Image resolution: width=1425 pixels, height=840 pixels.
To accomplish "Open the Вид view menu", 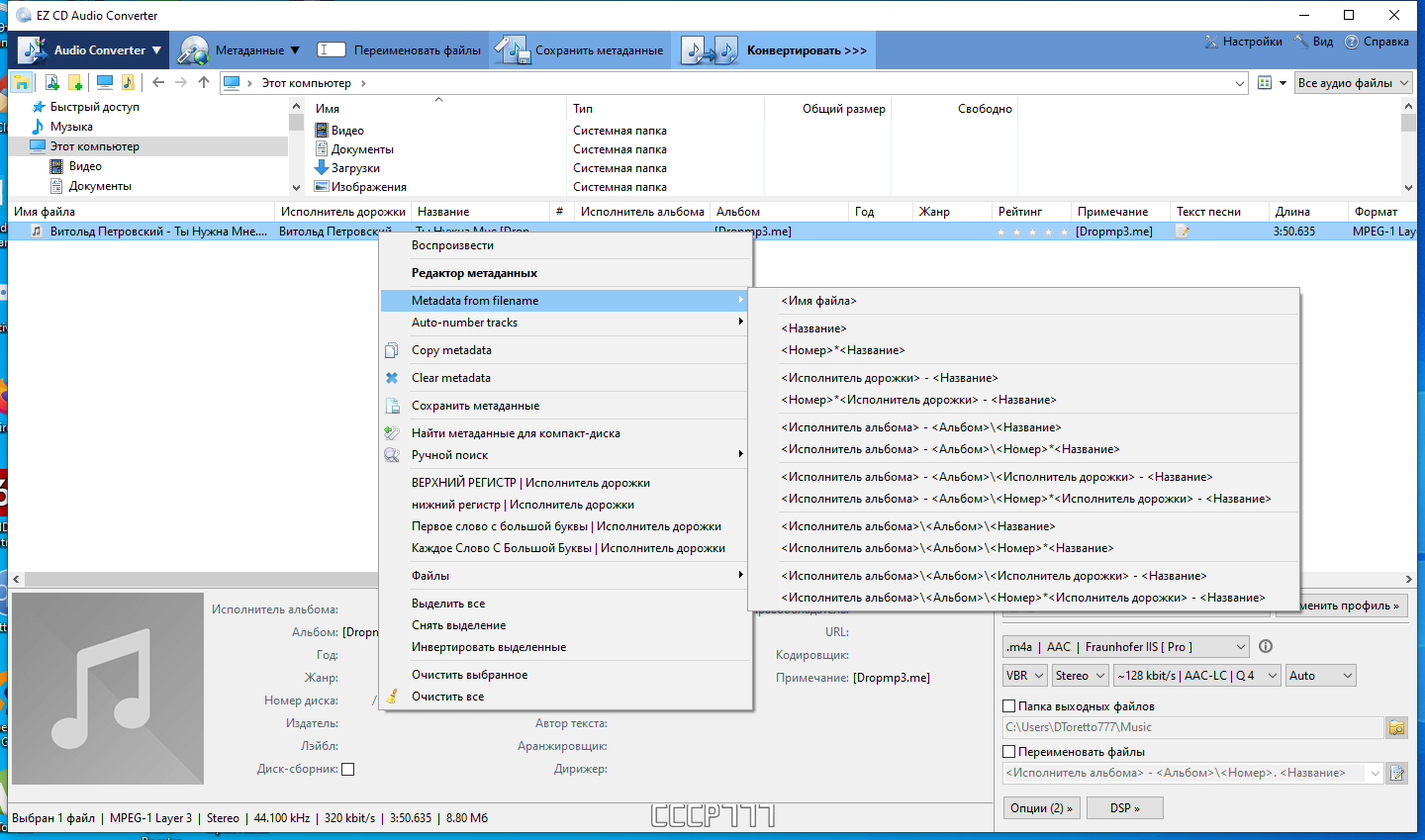I will (x=1314, y=42).
